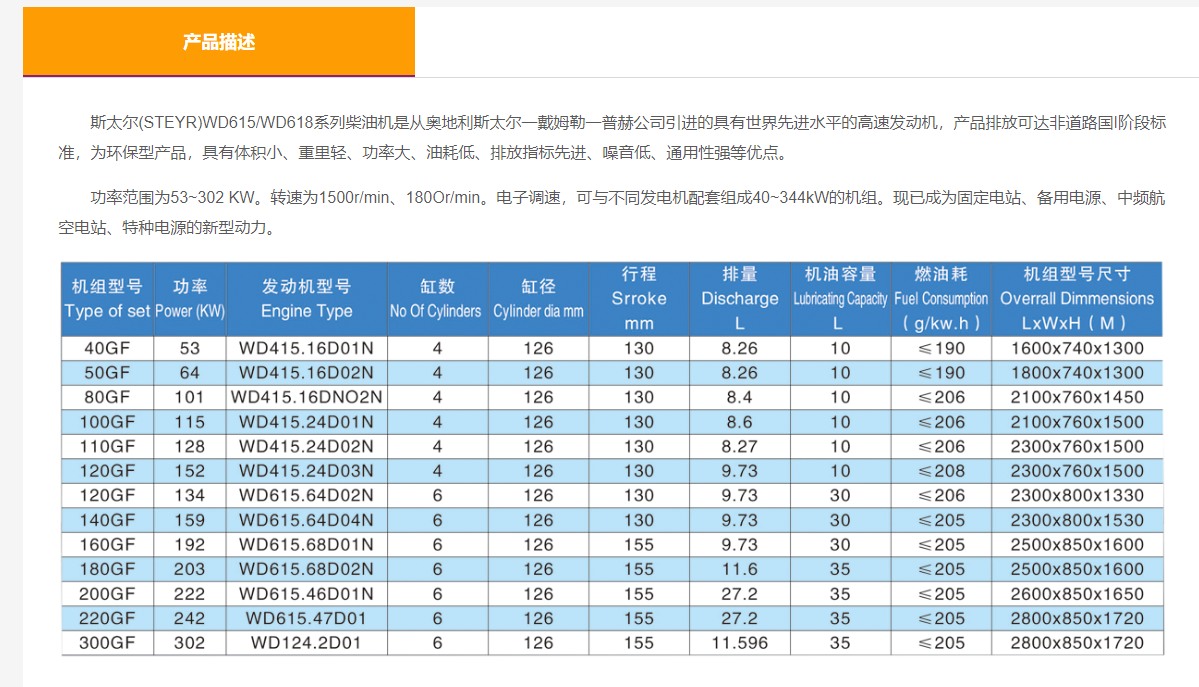Select the 排量 Discharge column header

pos(739,298)
